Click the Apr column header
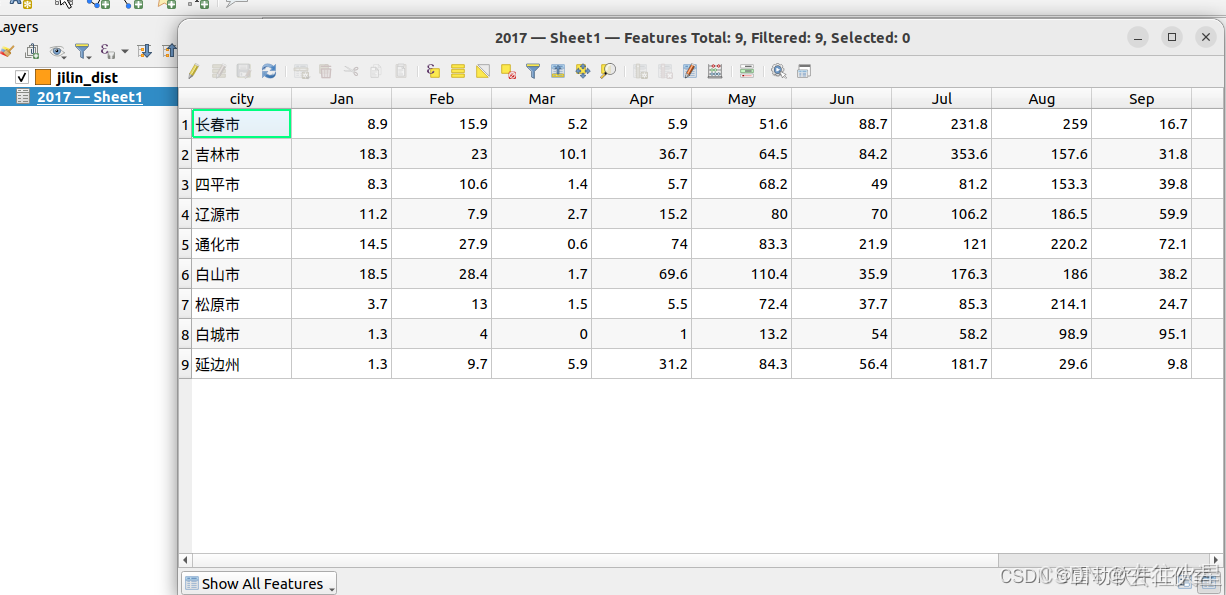This screenshot has height=595, width=1226. 642,98
